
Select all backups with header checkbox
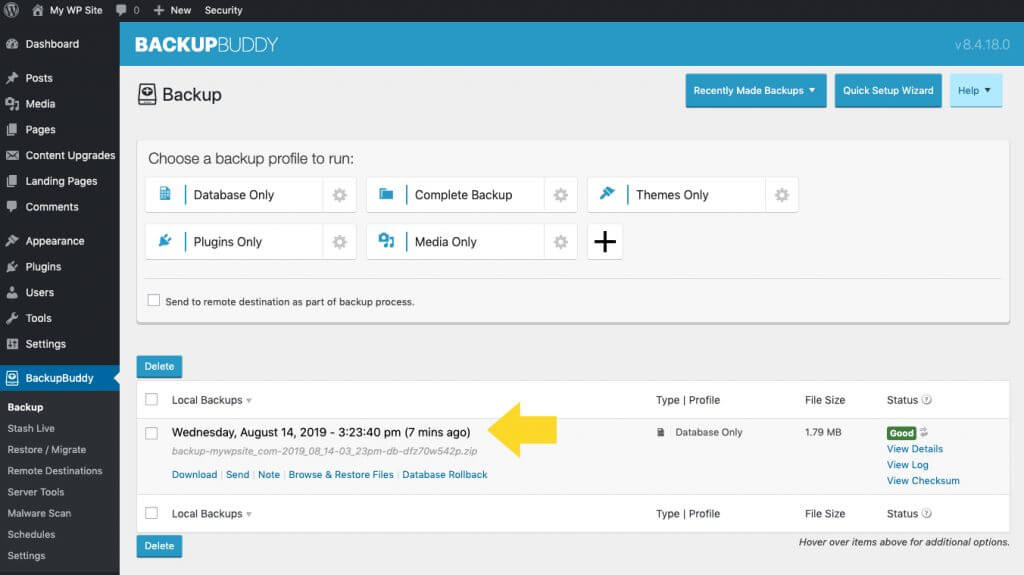[152, 399]
